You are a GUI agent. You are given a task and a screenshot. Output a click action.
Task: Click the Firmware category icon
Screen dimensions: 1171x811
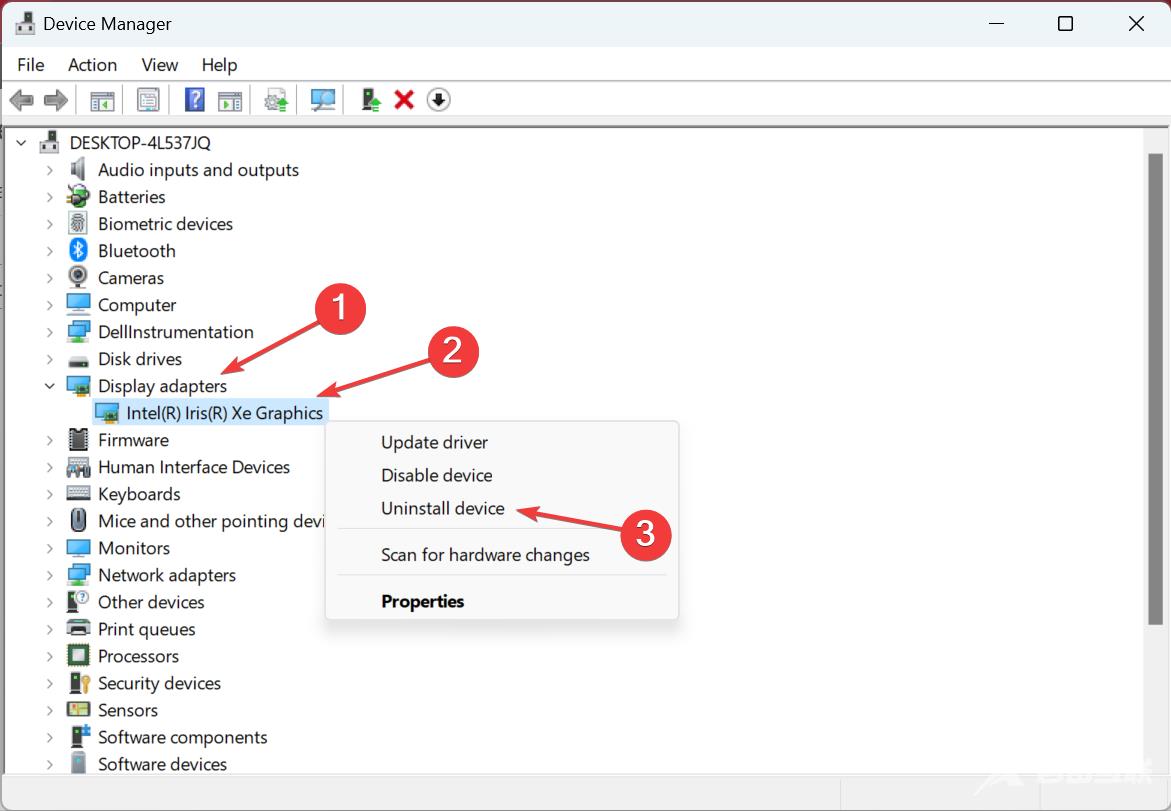coord(78,439)
